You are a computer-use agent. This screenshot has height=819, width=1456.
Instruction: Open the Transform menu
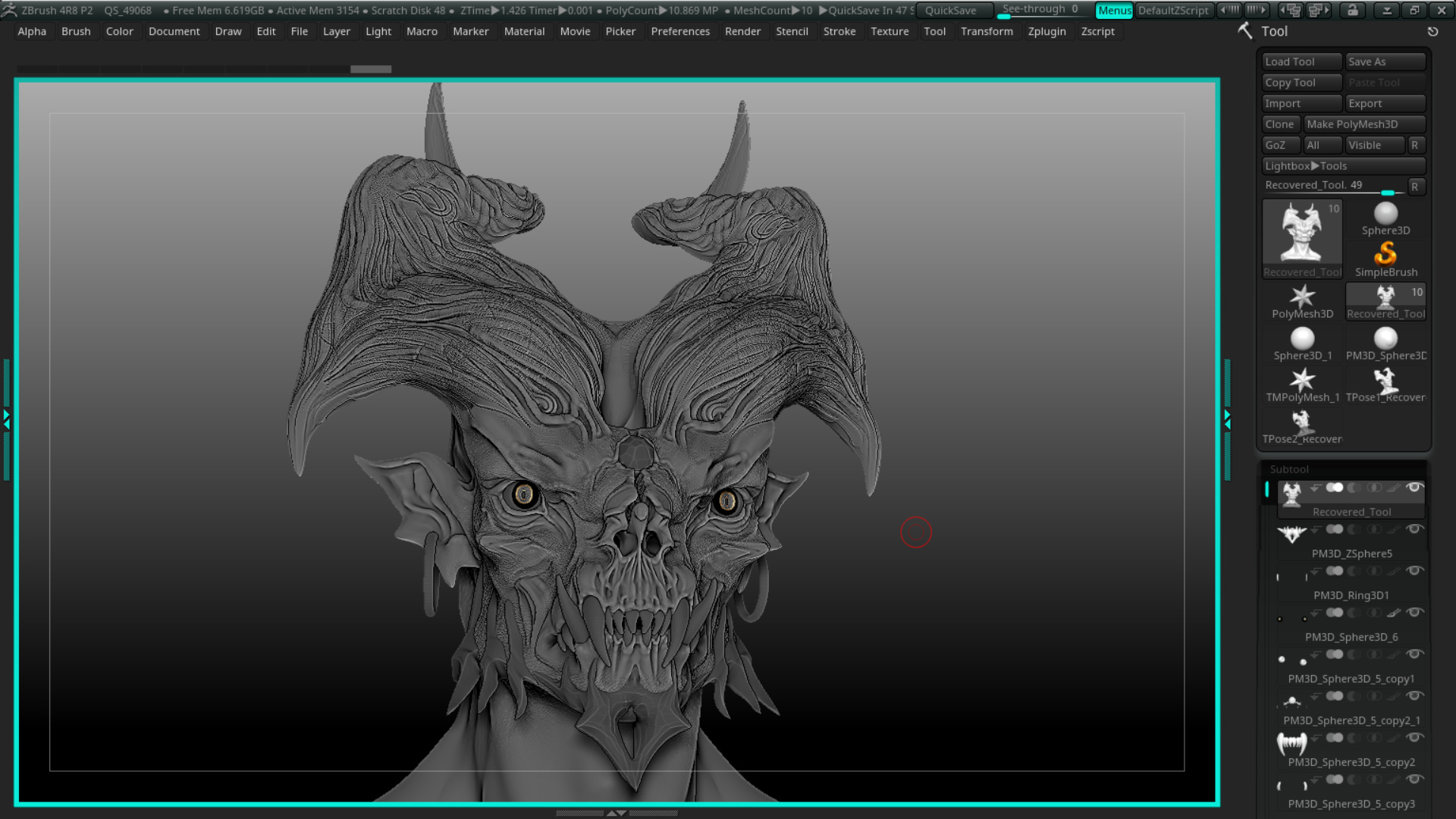coord(987,31)
